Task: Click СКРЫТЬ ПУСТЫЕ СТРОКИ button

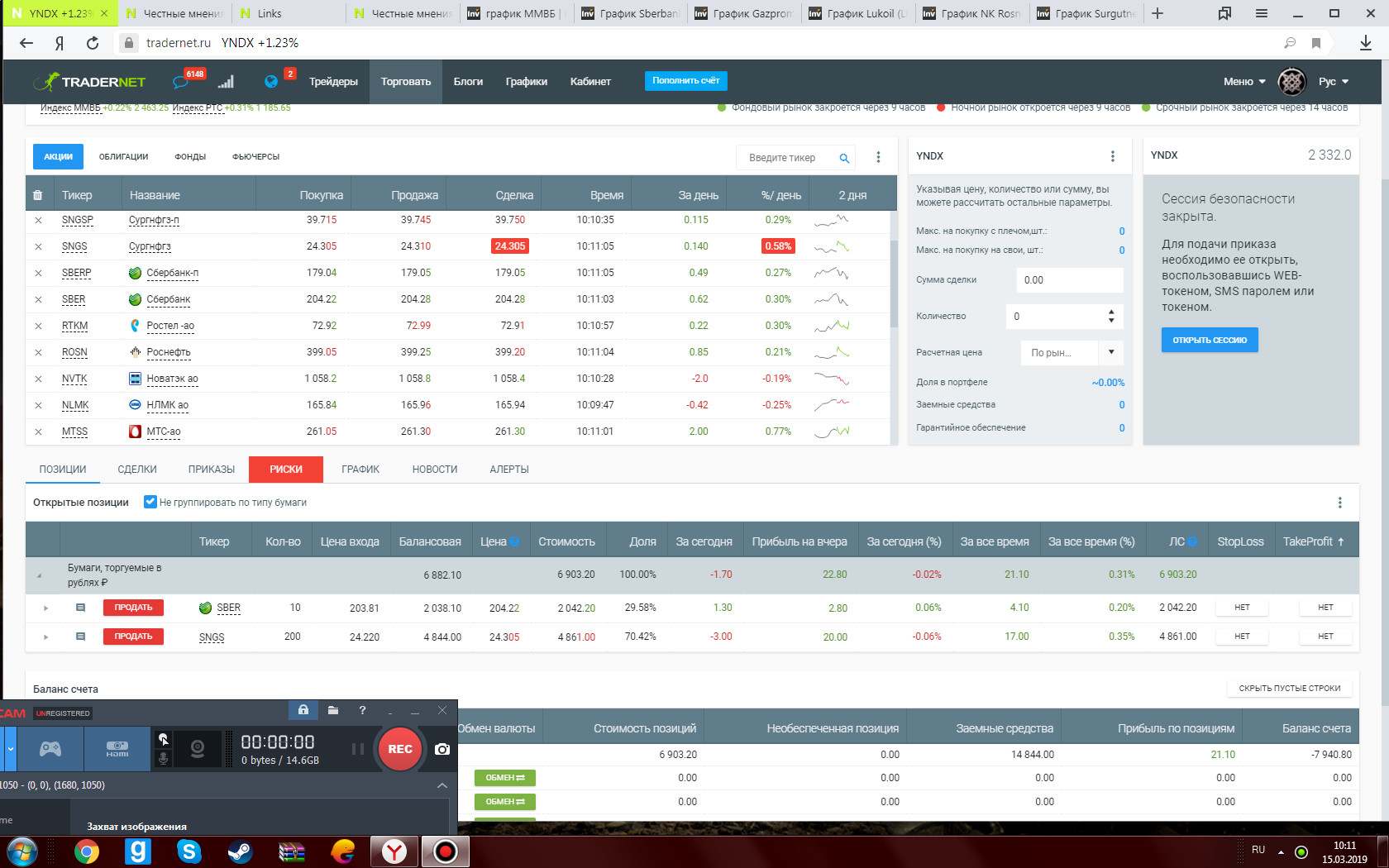Action: [x=1290, y=689]
